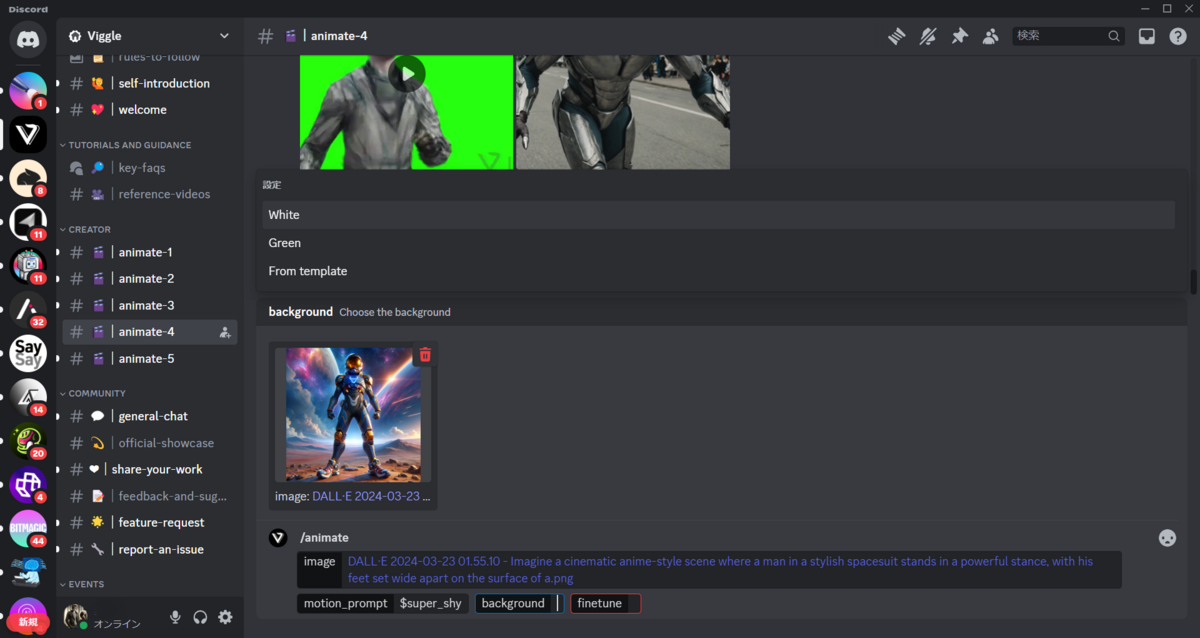Open the self-introduction channel
Image resolution: width=1200 pixels, height=638 pixels.
point(150,83)
